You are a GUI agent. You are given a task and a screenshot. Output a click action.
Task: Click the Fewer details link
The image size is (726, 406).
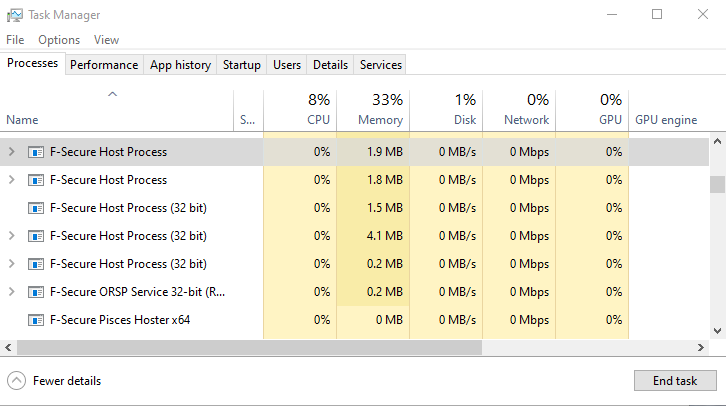coord(67,380)
